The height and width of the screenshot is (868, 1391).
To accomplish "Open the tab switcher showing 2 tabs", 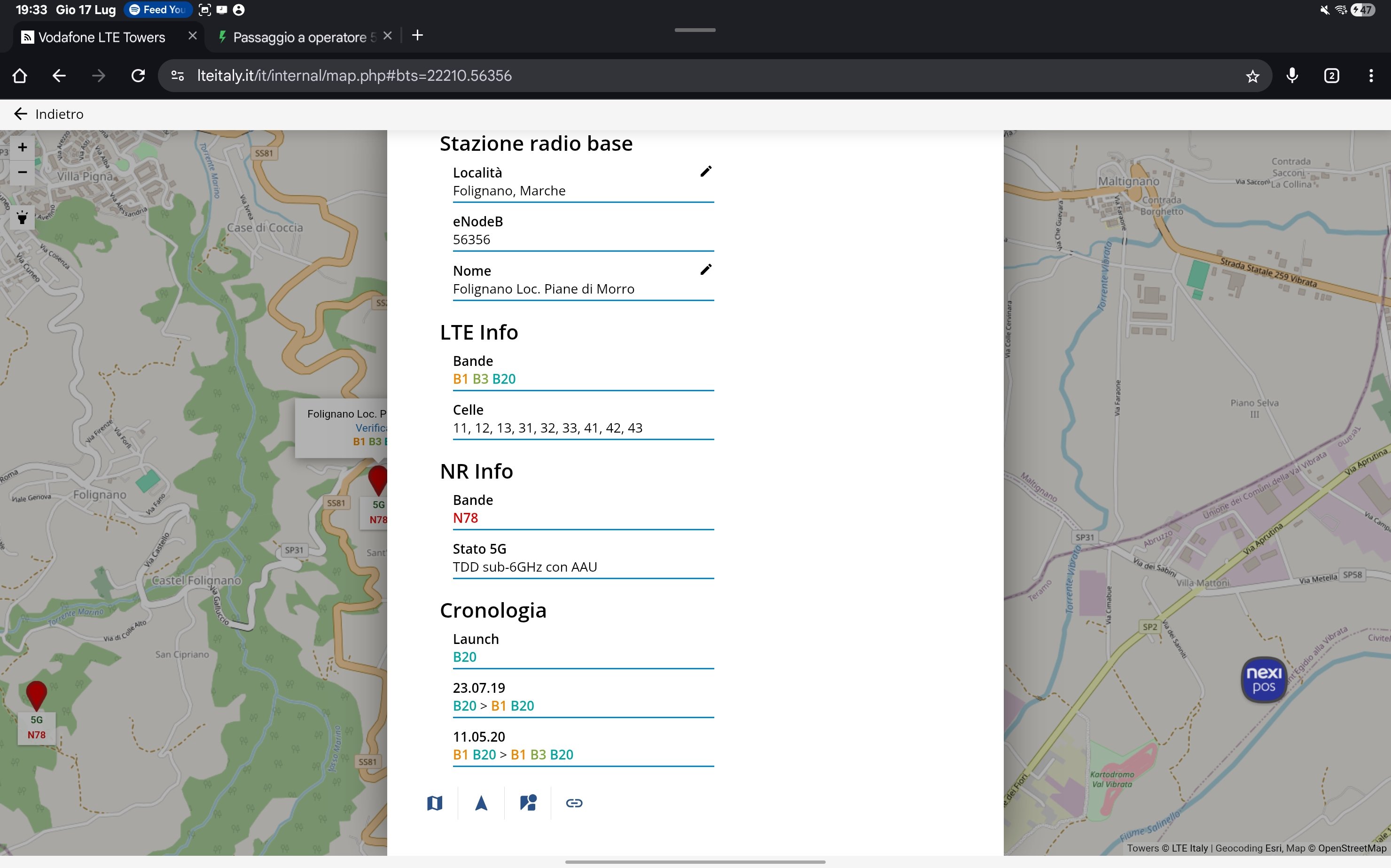I will pyautogui.click(x=1331, y=76).
